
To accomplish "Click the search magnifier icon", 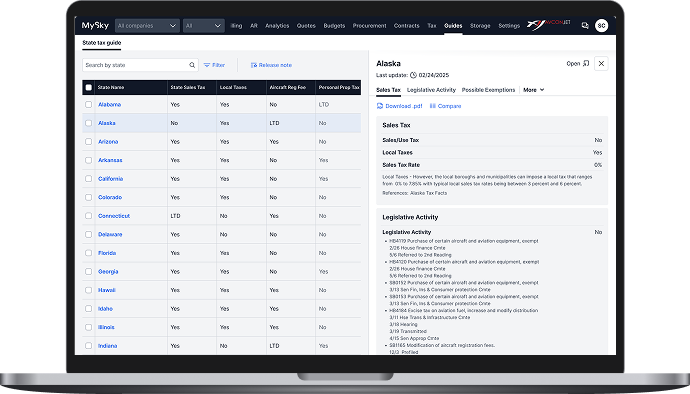I will click(x=192, y=65).
